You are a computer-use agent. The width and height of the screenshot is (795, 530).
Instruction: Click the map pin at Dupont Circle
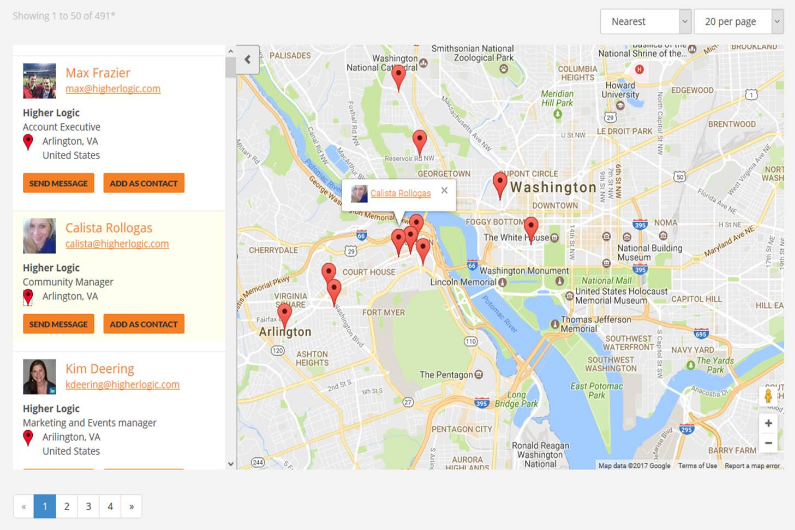pos(500,185)
